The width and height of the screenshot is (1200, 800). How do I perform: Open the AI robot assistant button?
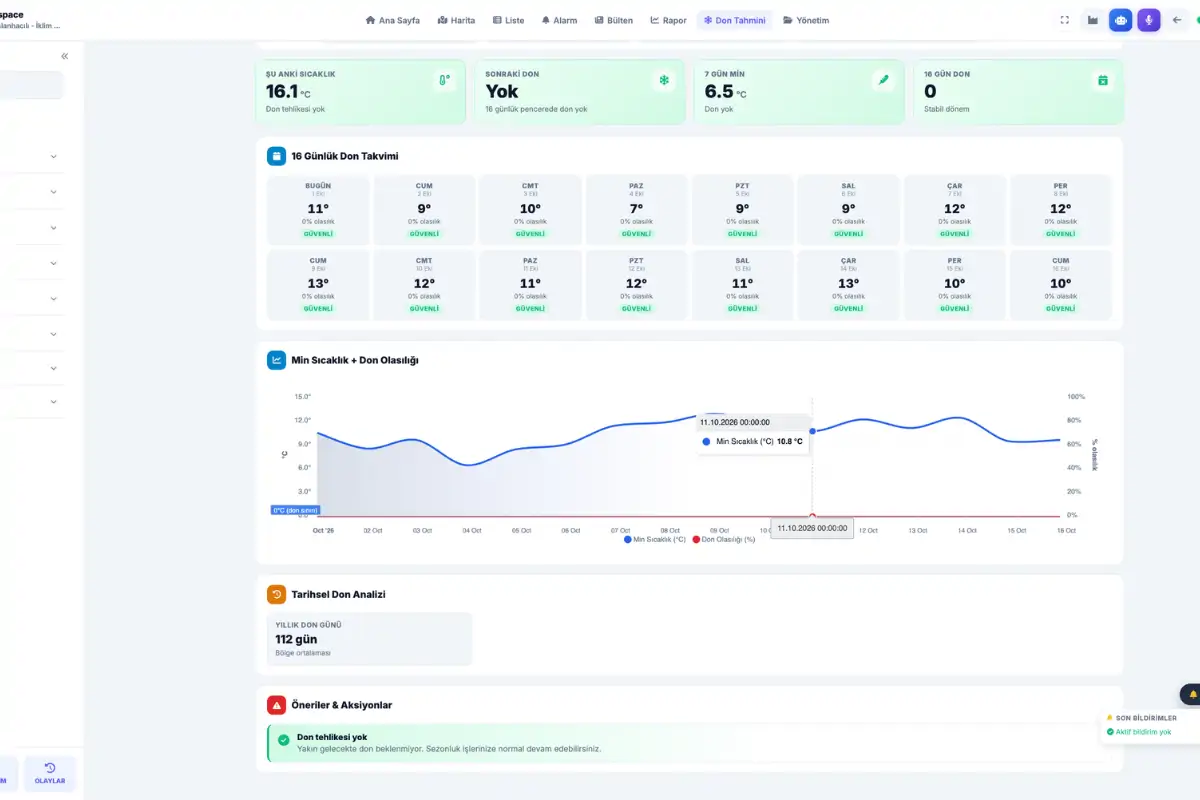click(x=1121, y=20)
